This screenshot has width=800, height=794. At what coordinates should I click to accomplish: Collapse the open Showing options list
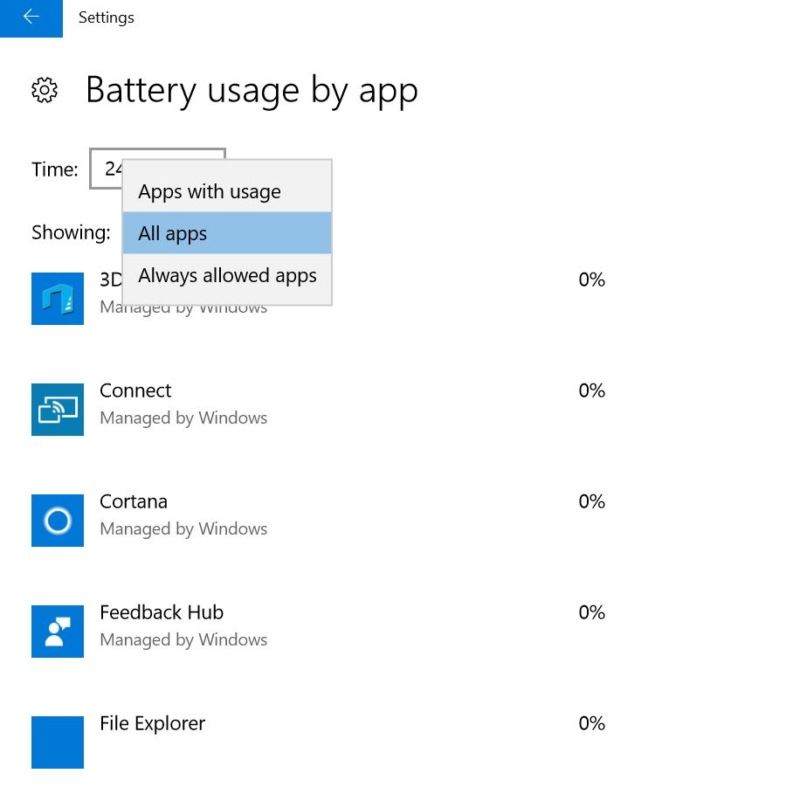coord(226,232)
